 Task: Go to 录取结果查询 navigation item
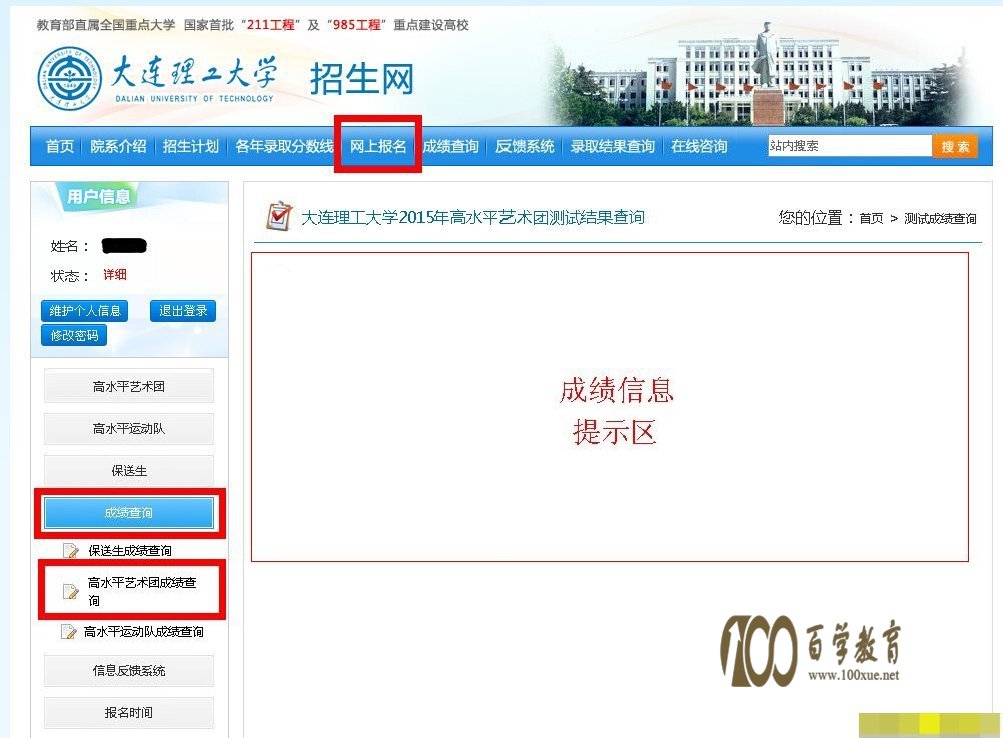point(613,146)
